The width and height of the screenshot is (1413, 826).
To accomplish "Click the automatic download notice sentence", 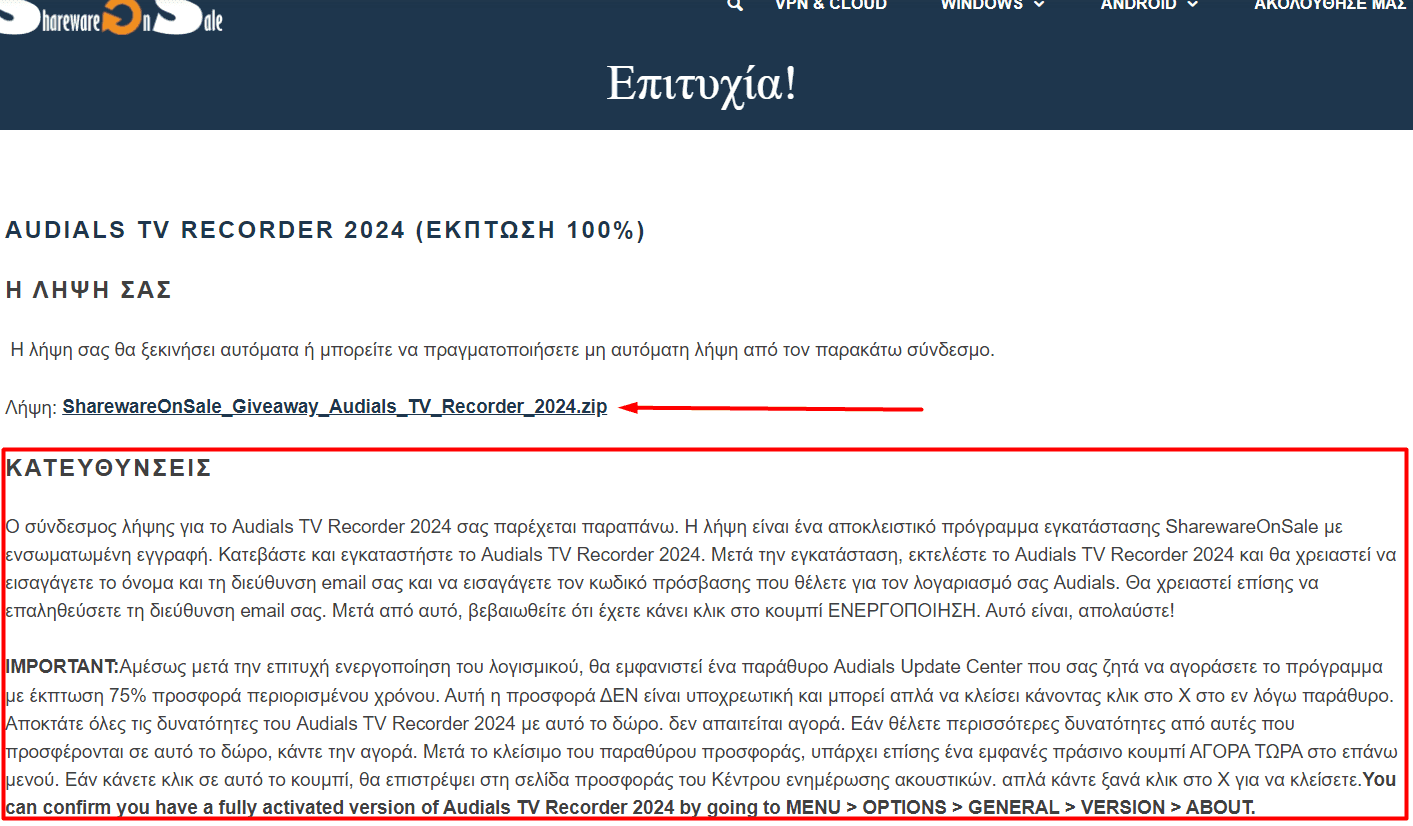I will [503, 350].
